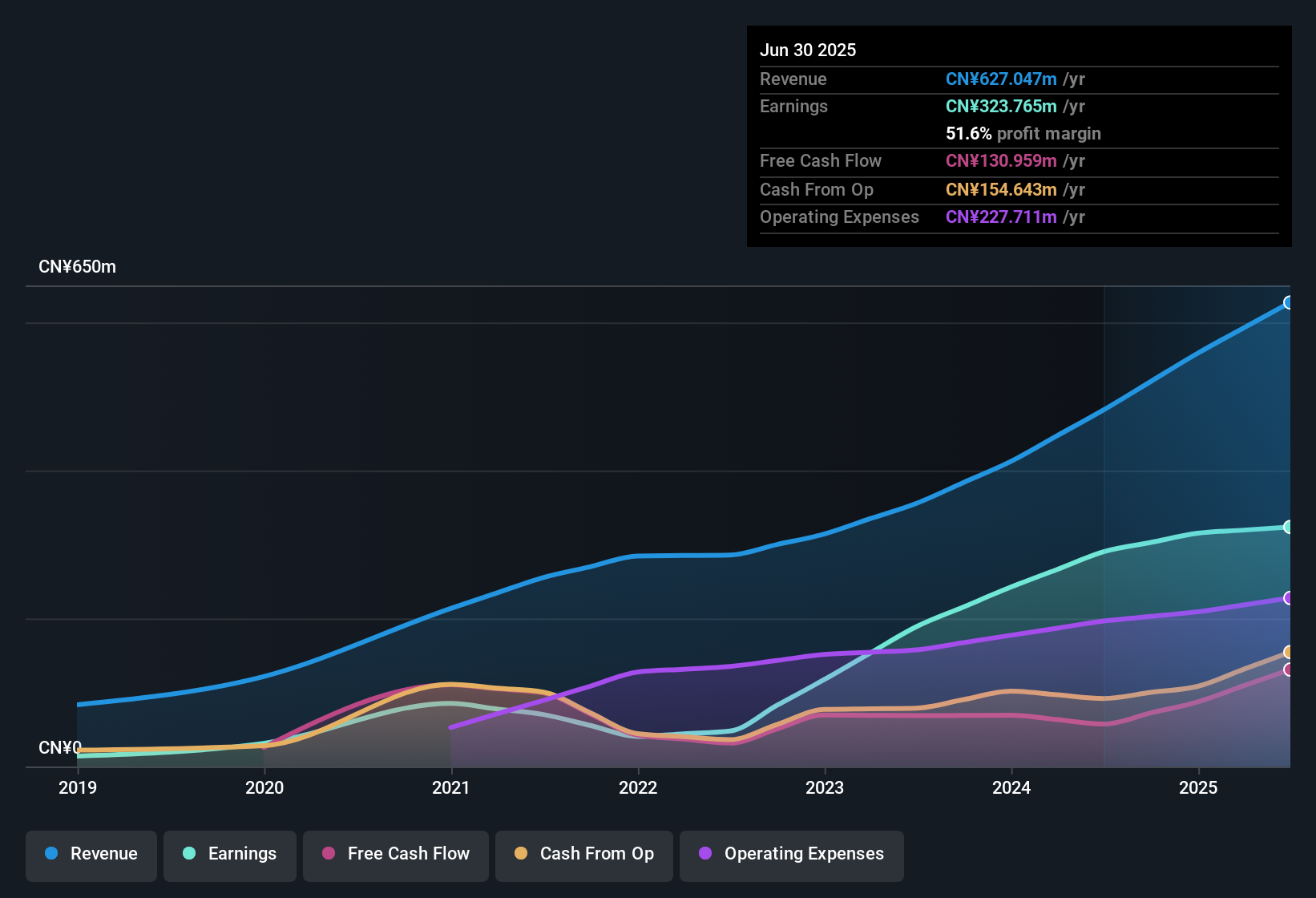Click the orange Cash From Op dot

point(521,854)
